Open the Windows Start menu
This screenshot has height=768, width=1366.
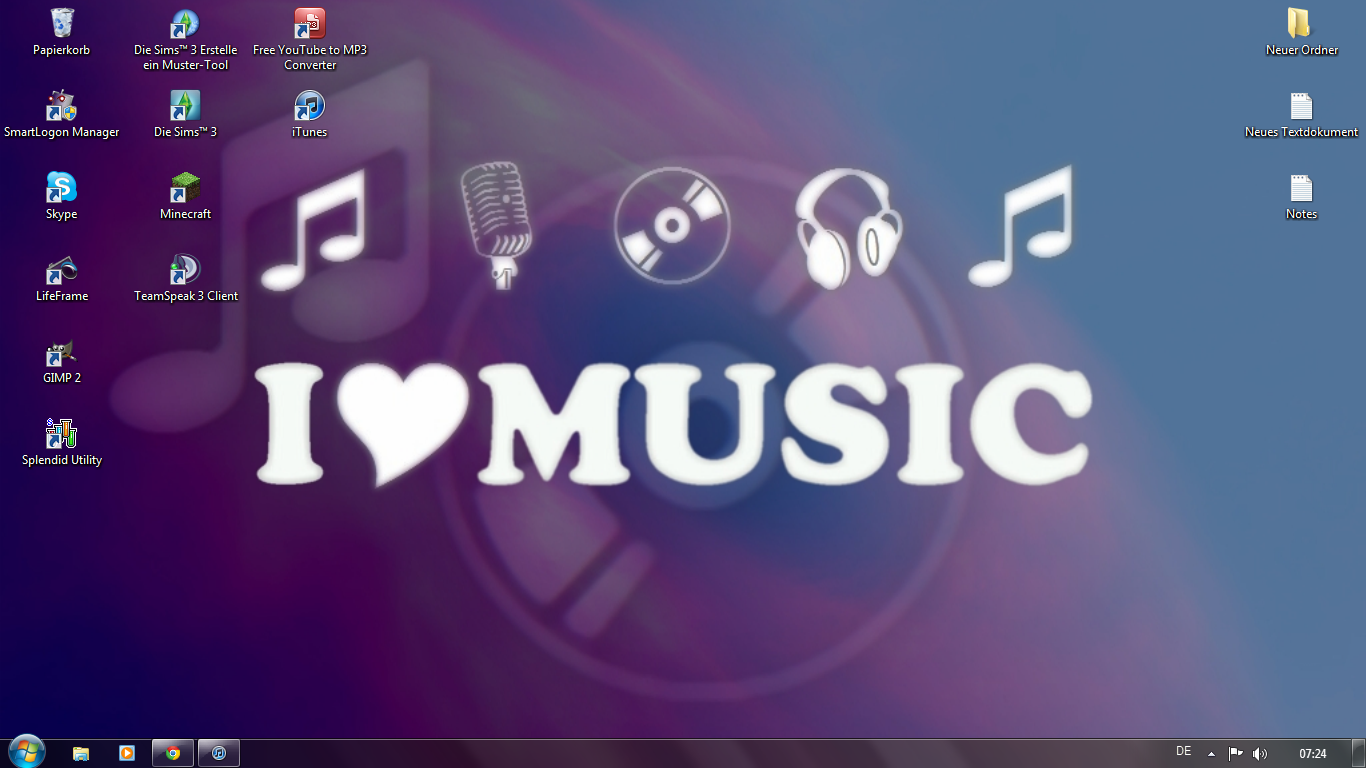[x=26, y=752]
